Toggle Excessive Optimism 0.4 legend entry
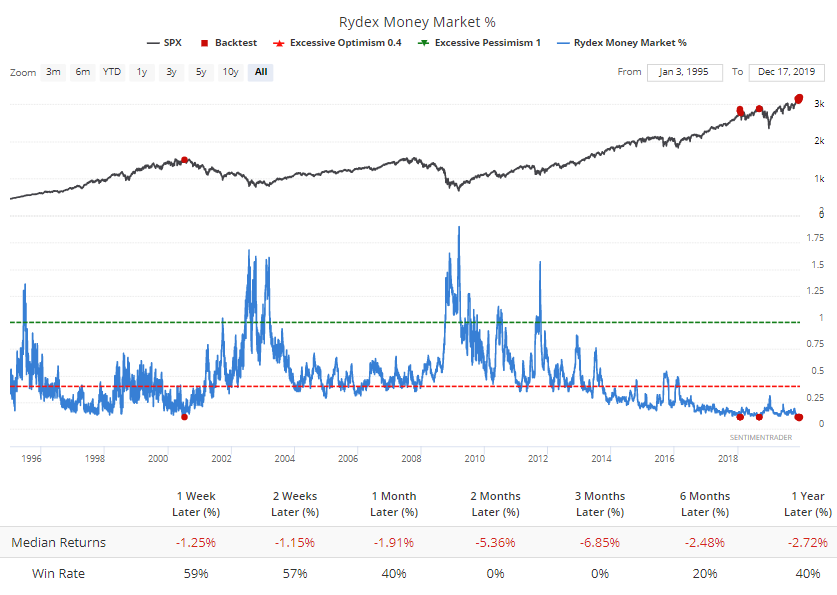The height and width of the screenshot is (595, 837). tap(337, 43)
